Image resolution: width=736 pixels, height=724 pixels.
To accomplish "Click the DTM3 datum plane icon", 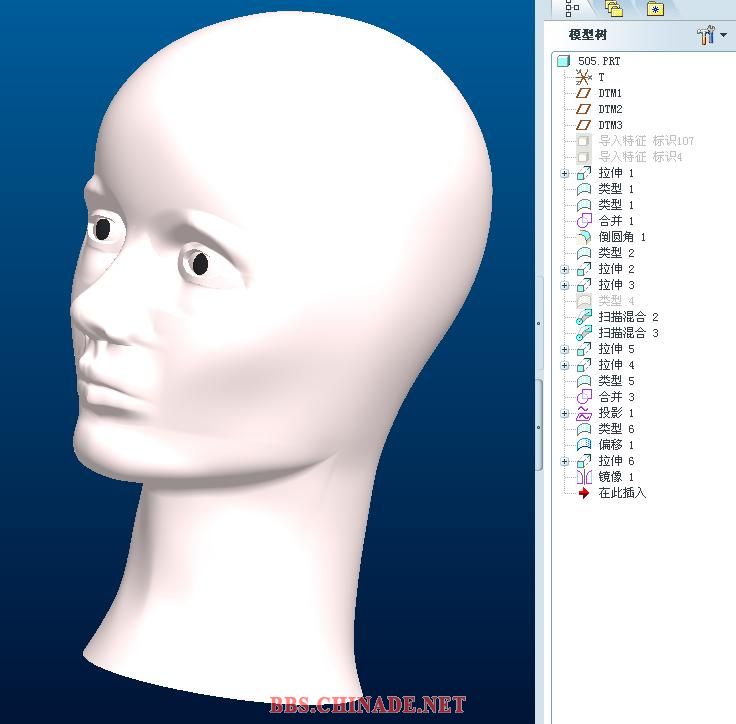I will pos(583,125).
